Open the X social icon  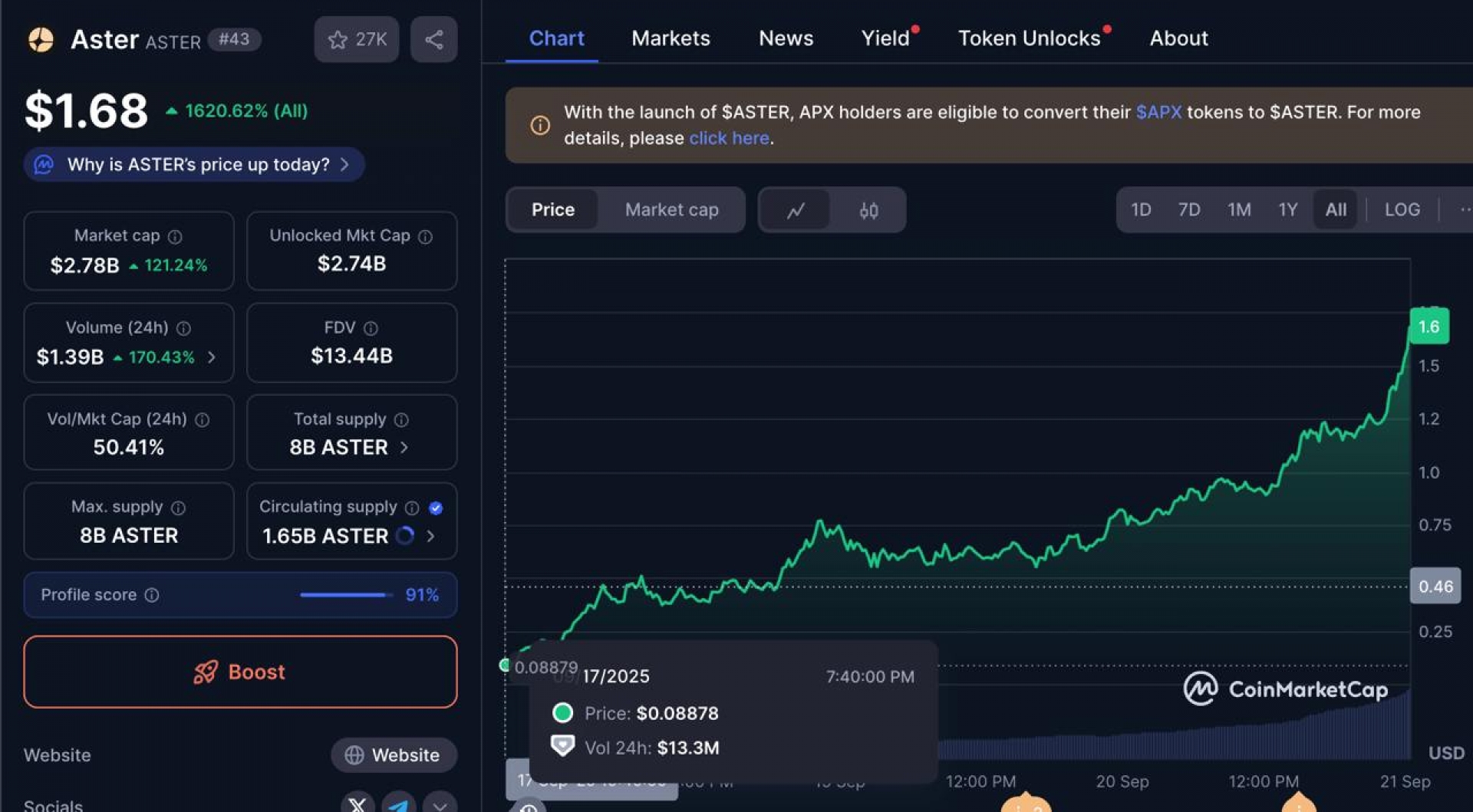pos(358,804)
